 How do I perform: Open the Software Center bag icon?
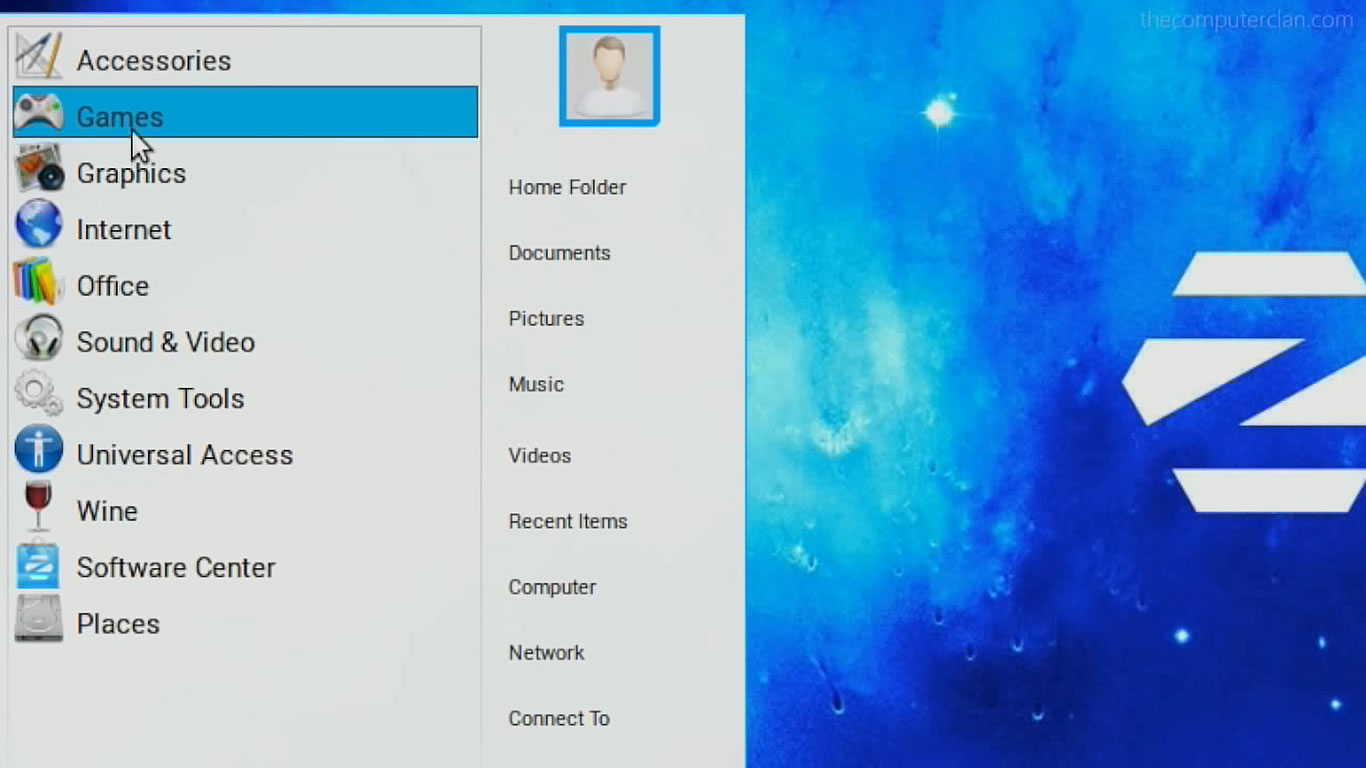(39, 564)
